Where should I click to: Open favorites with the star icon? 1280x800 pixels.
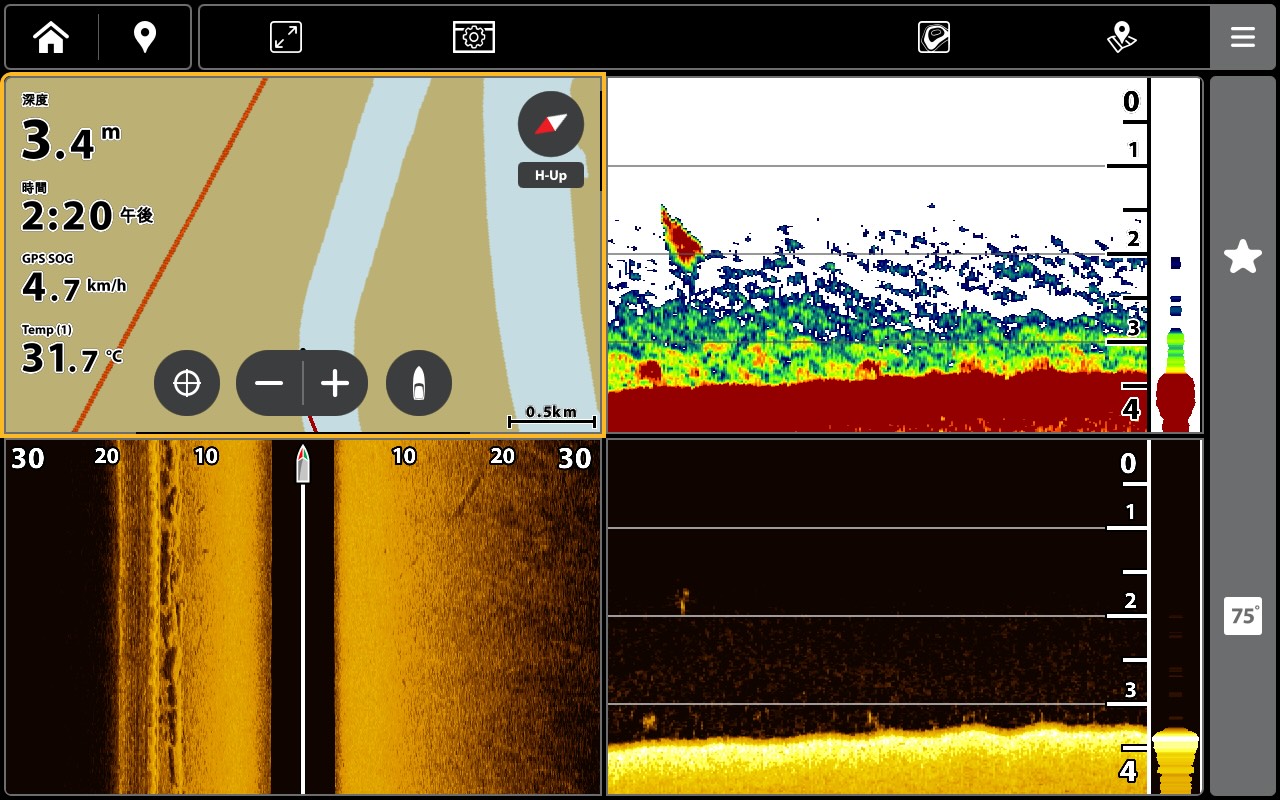(x=1242, y=257)
